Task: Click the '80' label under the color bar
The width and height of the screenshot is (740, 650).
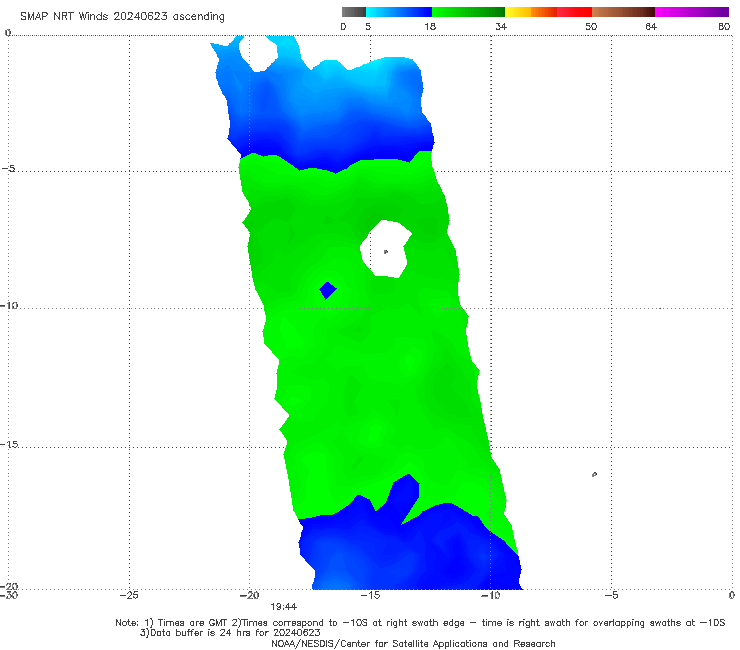Action: click(x=724, y=26)
